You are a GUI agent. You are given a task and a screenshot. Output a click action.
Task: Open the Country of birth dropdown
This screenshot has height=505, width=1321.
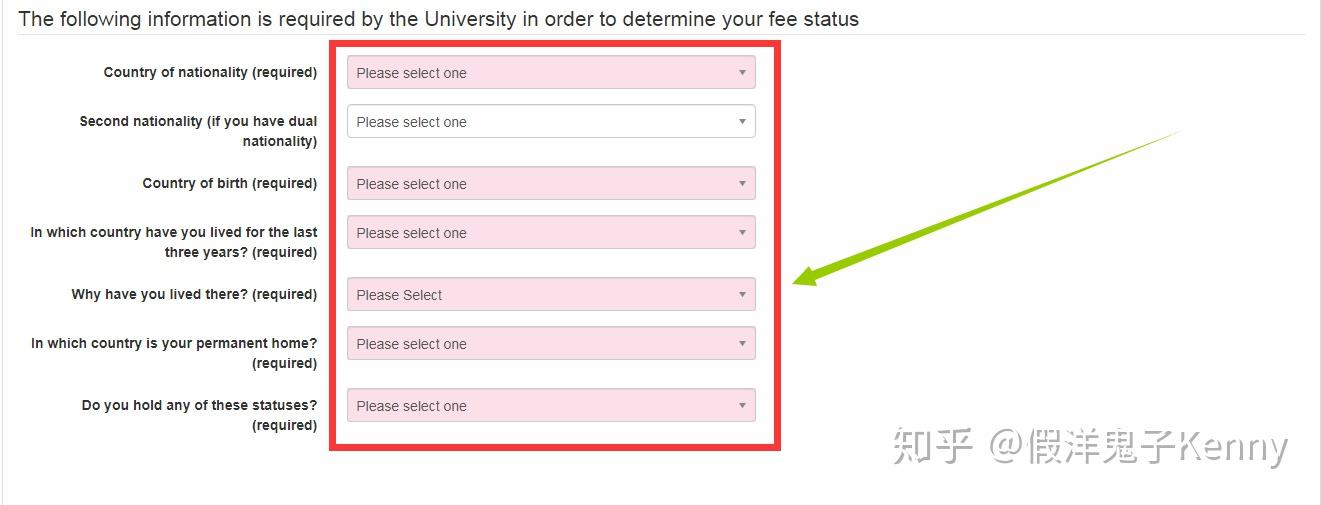550,184
